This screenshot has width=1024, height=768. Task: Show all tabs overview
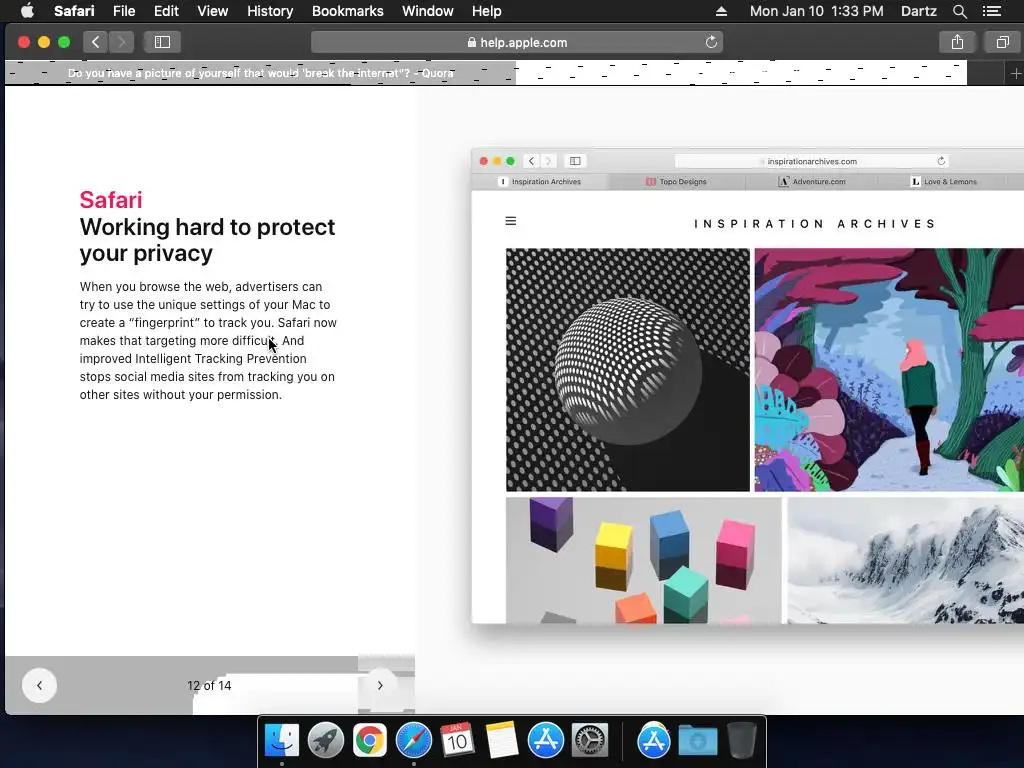click(x=1002, y=42)
